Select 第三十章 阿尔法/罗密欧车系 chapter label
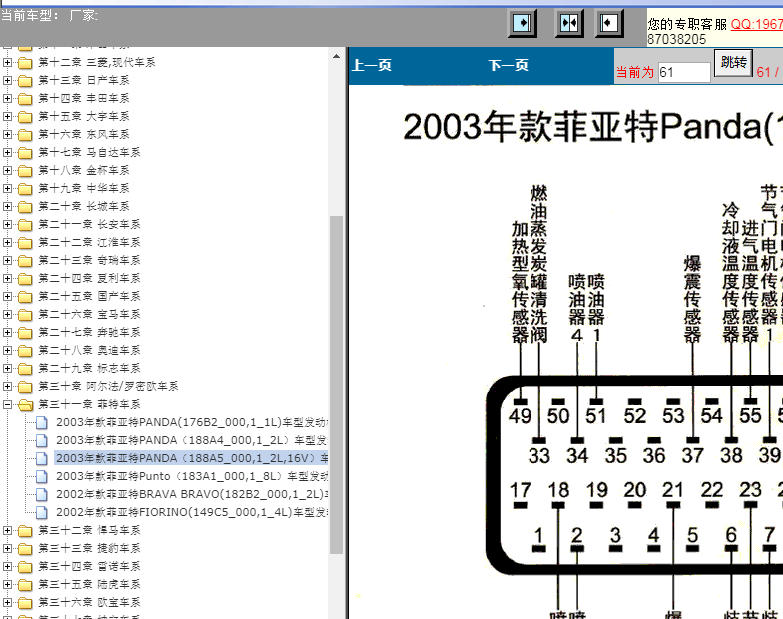The image size is (783, 619). [x=108, y=386]
